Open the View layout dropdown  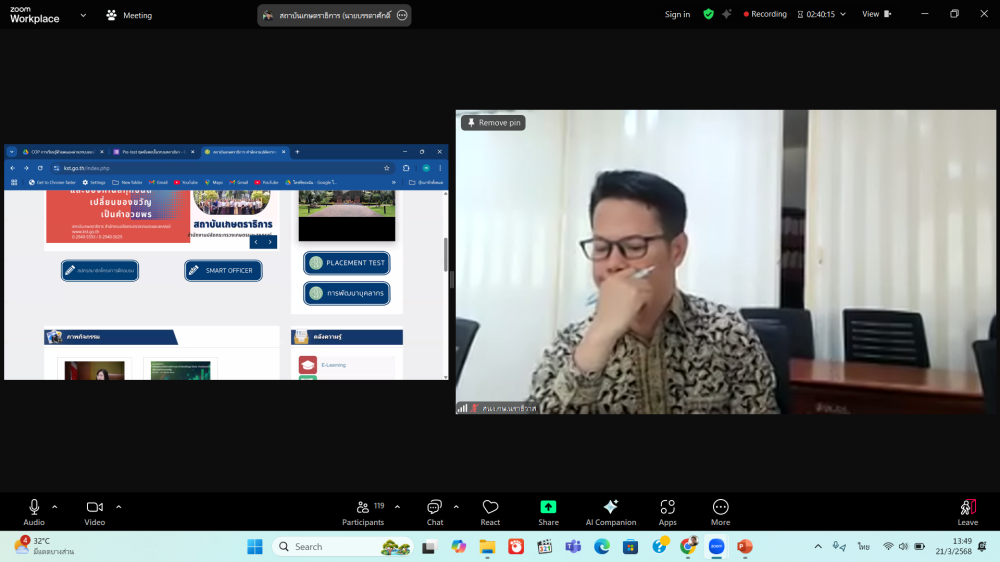click(x=876, y=14)
